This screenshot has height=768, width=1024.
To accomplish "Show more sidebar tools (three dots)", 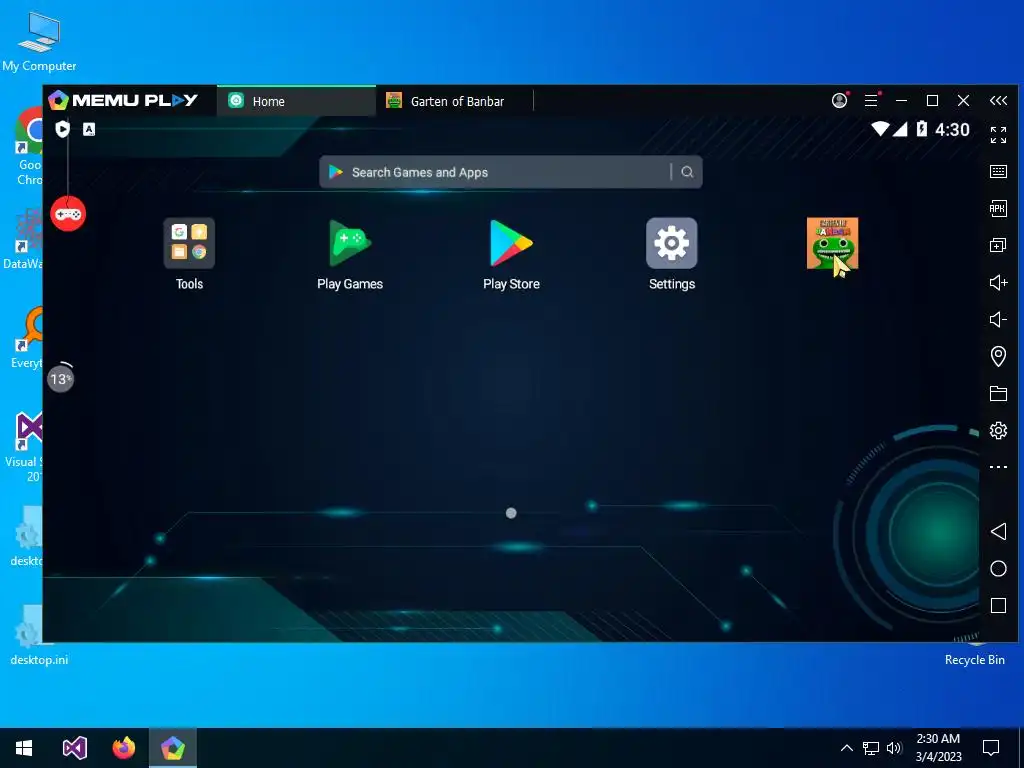I will [x=998, y=467].
